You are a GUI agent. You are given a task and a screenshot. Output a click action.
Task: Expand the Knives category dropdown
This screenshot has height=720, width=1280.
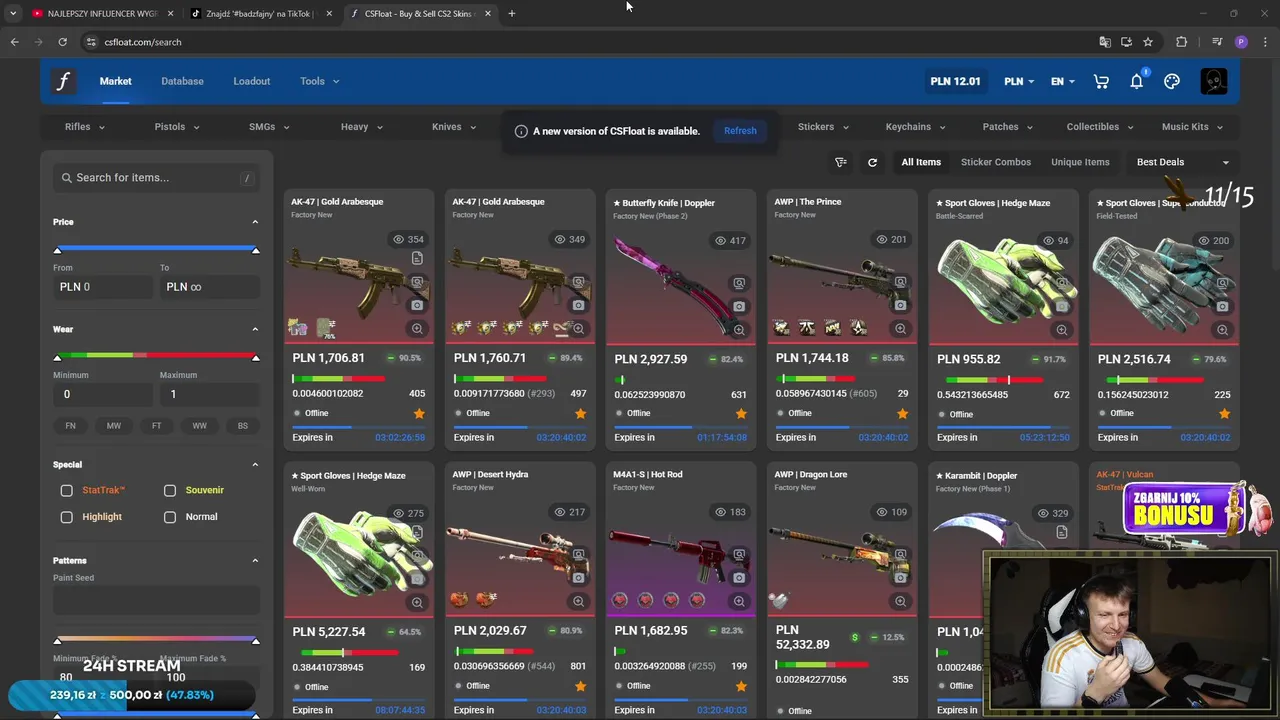click(x=454, y=127)
